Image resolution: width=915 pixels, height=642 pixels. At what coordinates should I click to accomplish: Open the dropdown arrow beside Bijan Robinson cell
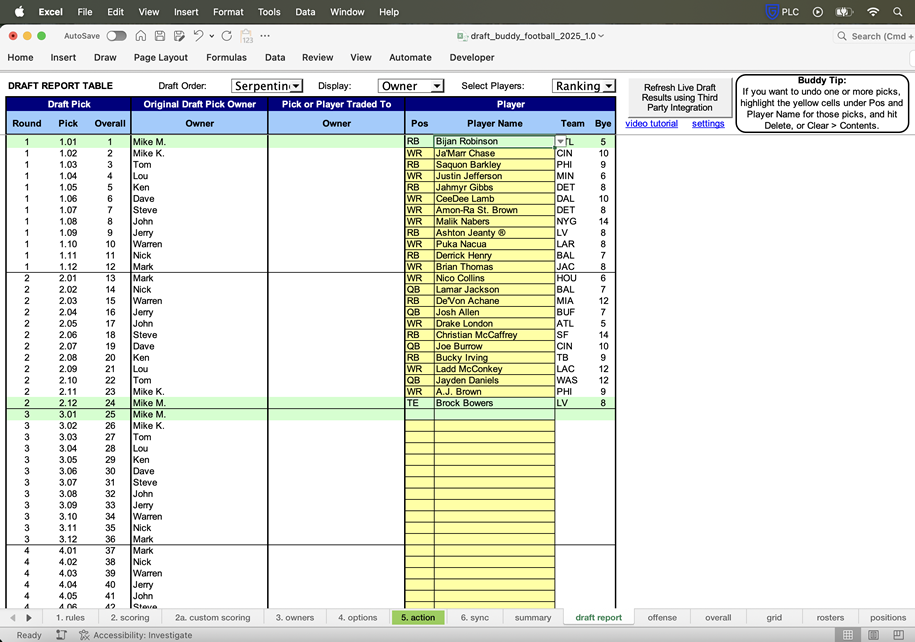tap(560, 141)
